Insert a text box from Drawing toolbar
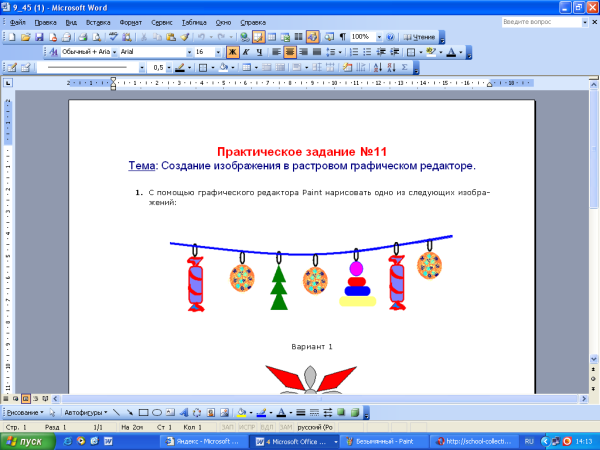 pos(170,412)
